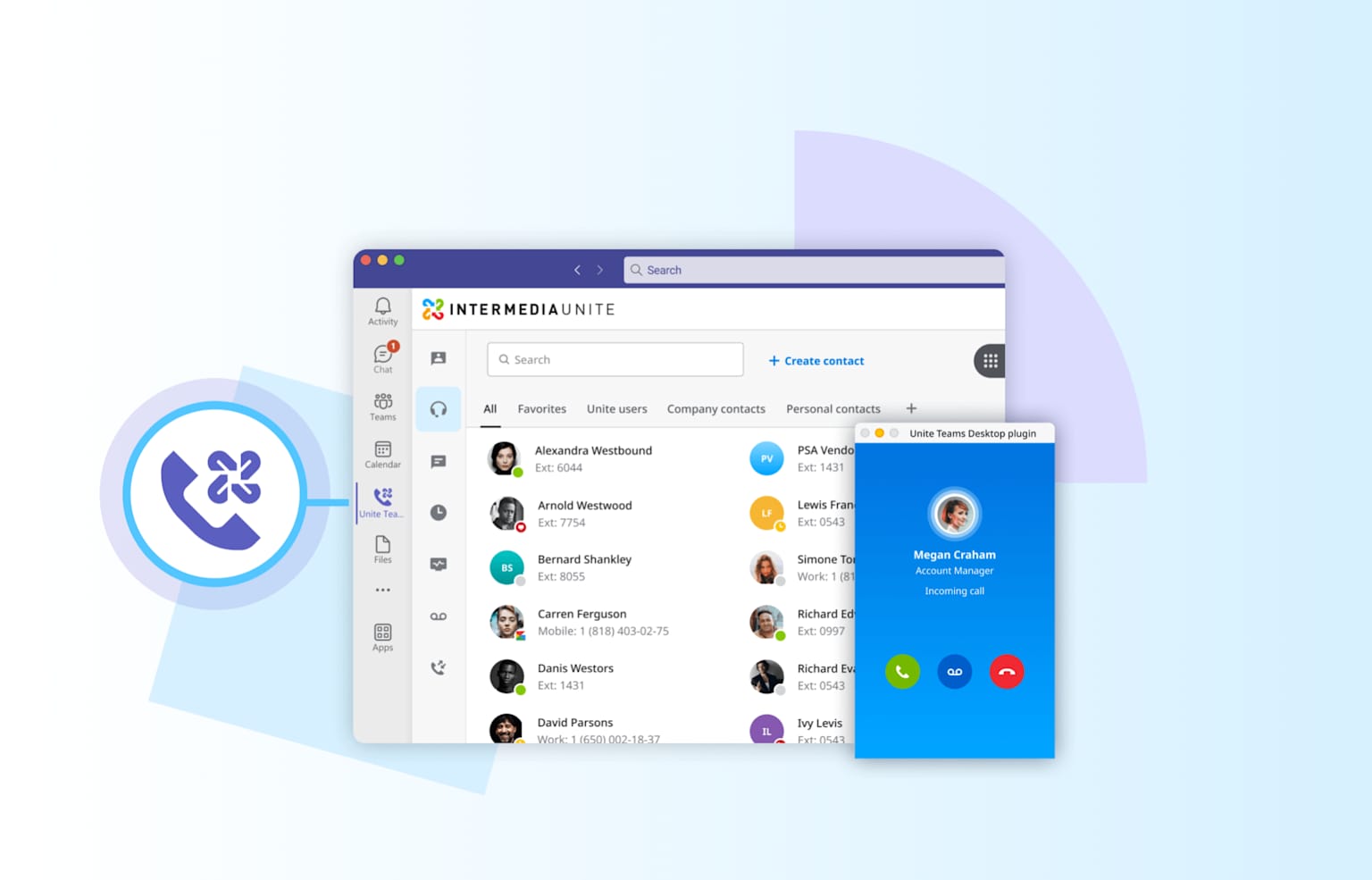Open the Calendar app
The image size is (1372, 880).
pos(382,454)
